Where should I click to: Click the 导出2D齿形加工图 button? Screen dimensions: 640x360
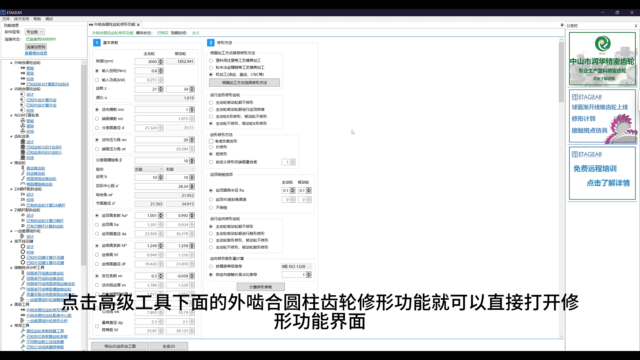tap(120, 346)
